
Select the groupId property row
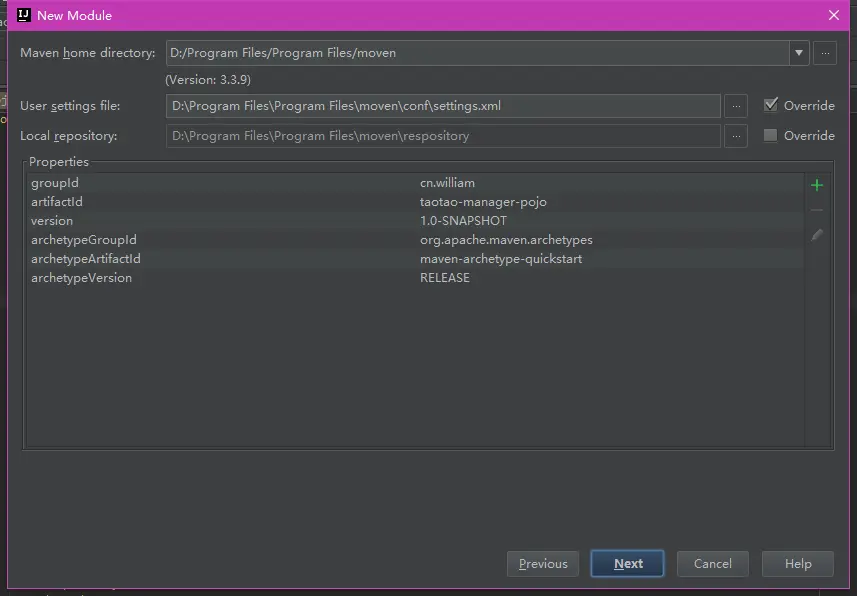pyautogui.click(x=415, y=183)
